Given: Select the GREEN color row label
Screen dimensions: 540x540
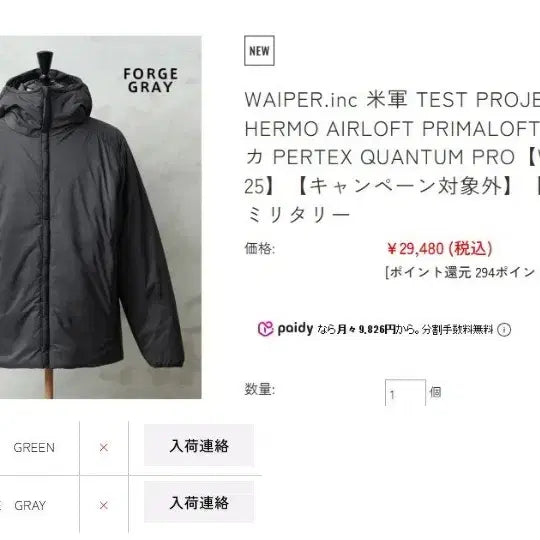Looking at the screenshot, I should pos(34,447).
